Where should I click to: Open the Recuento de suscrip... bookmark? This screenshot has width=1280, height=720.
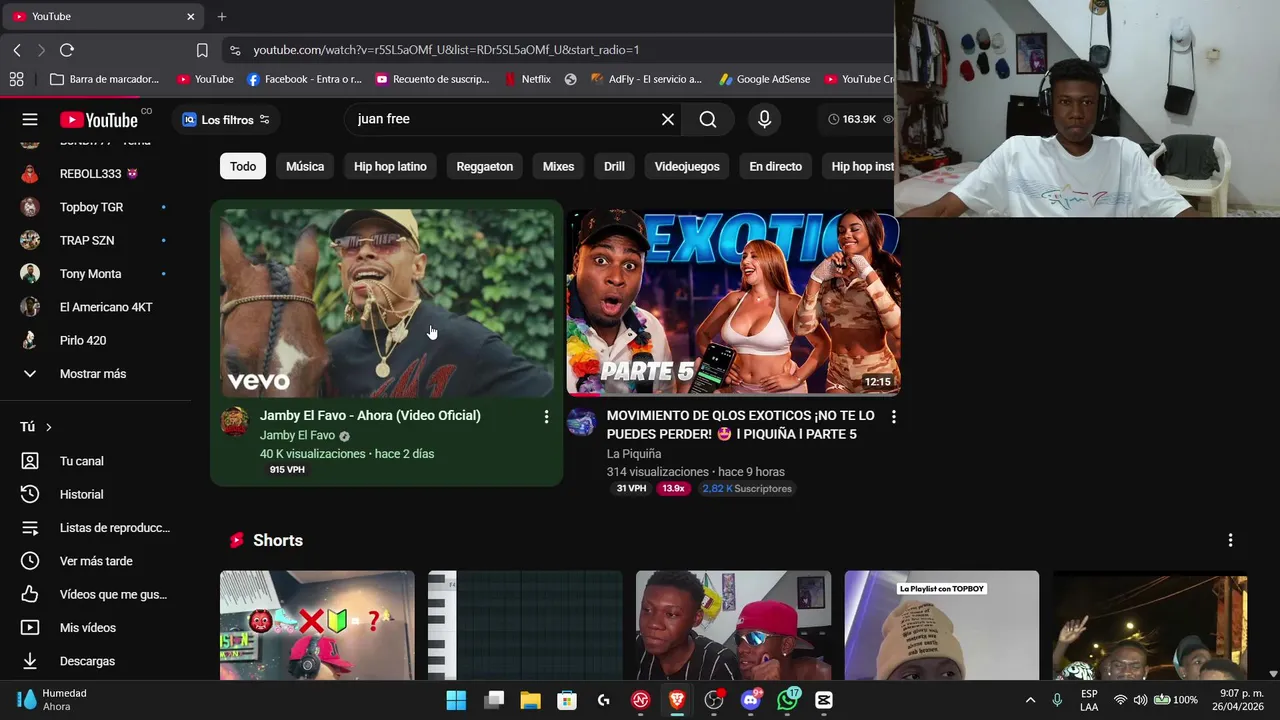432,79
